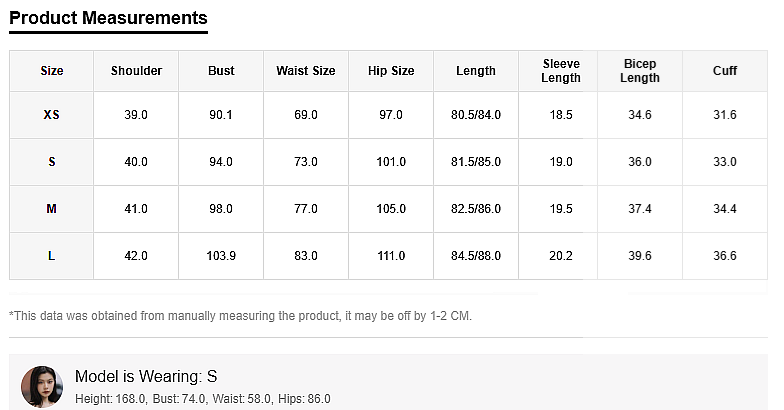Click the 'Model is Wearing: S' text
Viewport: 784px width, 410px height.
click(146, 377)
